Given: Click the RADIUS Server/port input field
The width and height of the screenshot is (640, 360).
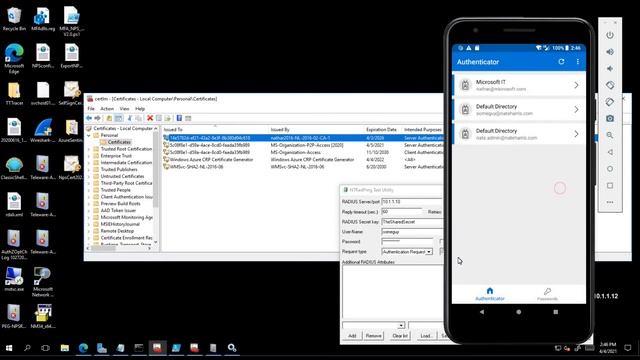Looking at the screenshot, I should [x=412, y=202].
